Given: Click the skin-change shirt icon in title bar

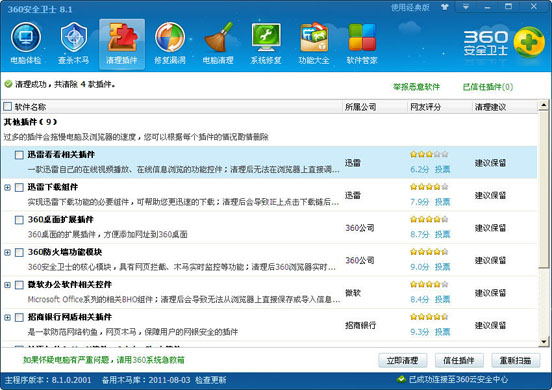Looking at the screenshot, I should pyautogui.click(x=445, y=7).
